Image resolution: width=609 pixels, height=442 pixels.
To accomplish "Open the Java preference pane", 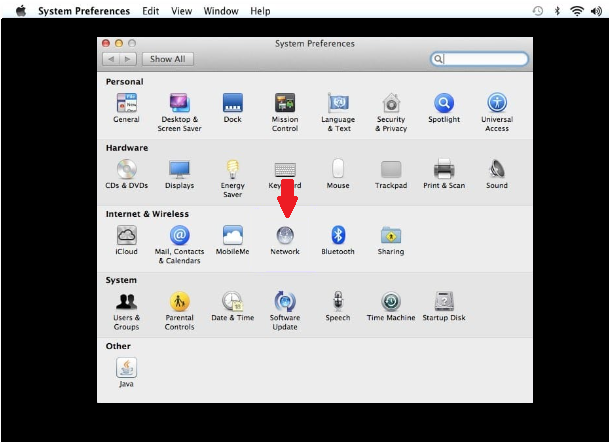I will click(x=127, y=368).
